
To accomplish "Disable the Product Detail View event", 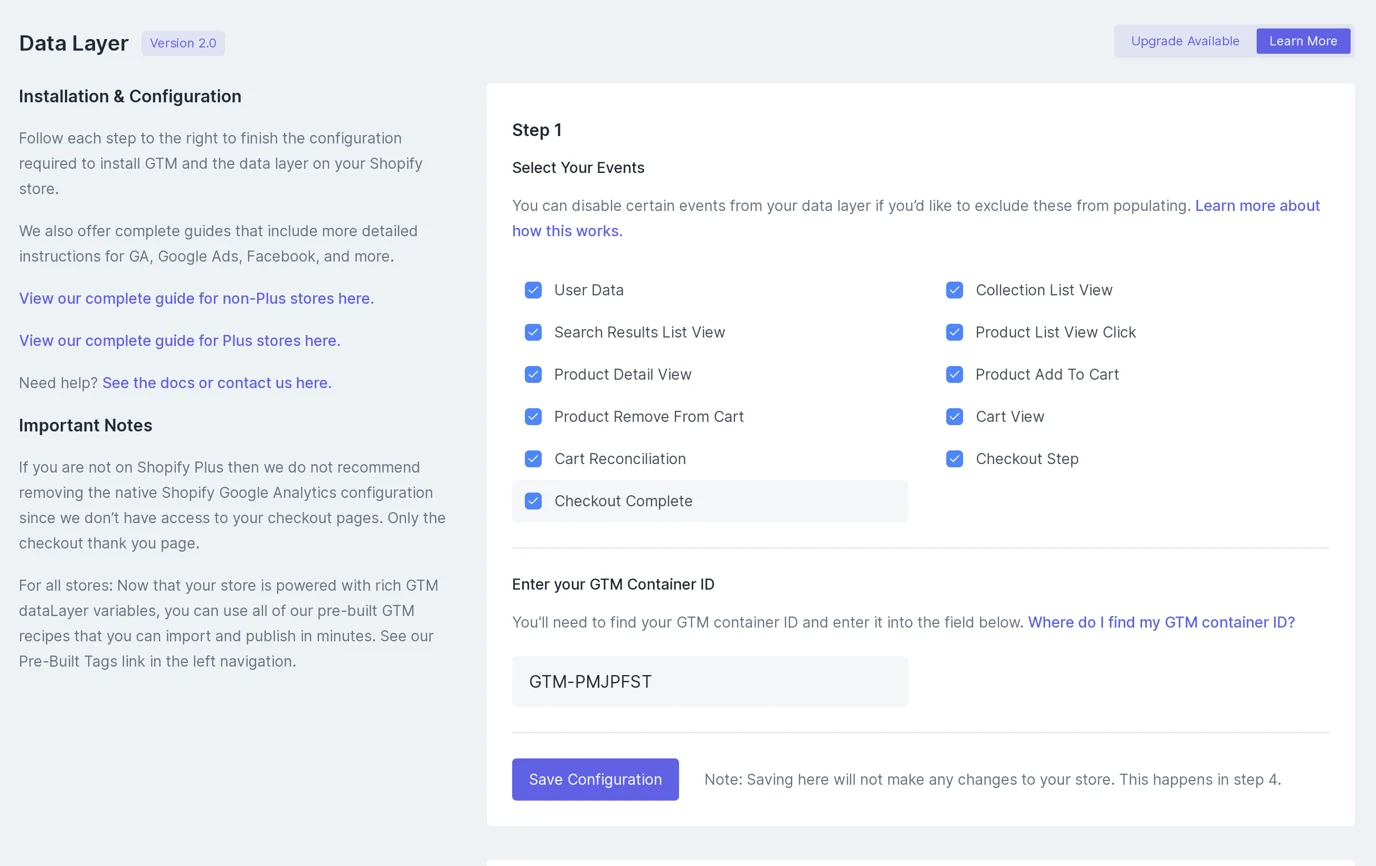I will pyautogui.click(x=533, y=374).
